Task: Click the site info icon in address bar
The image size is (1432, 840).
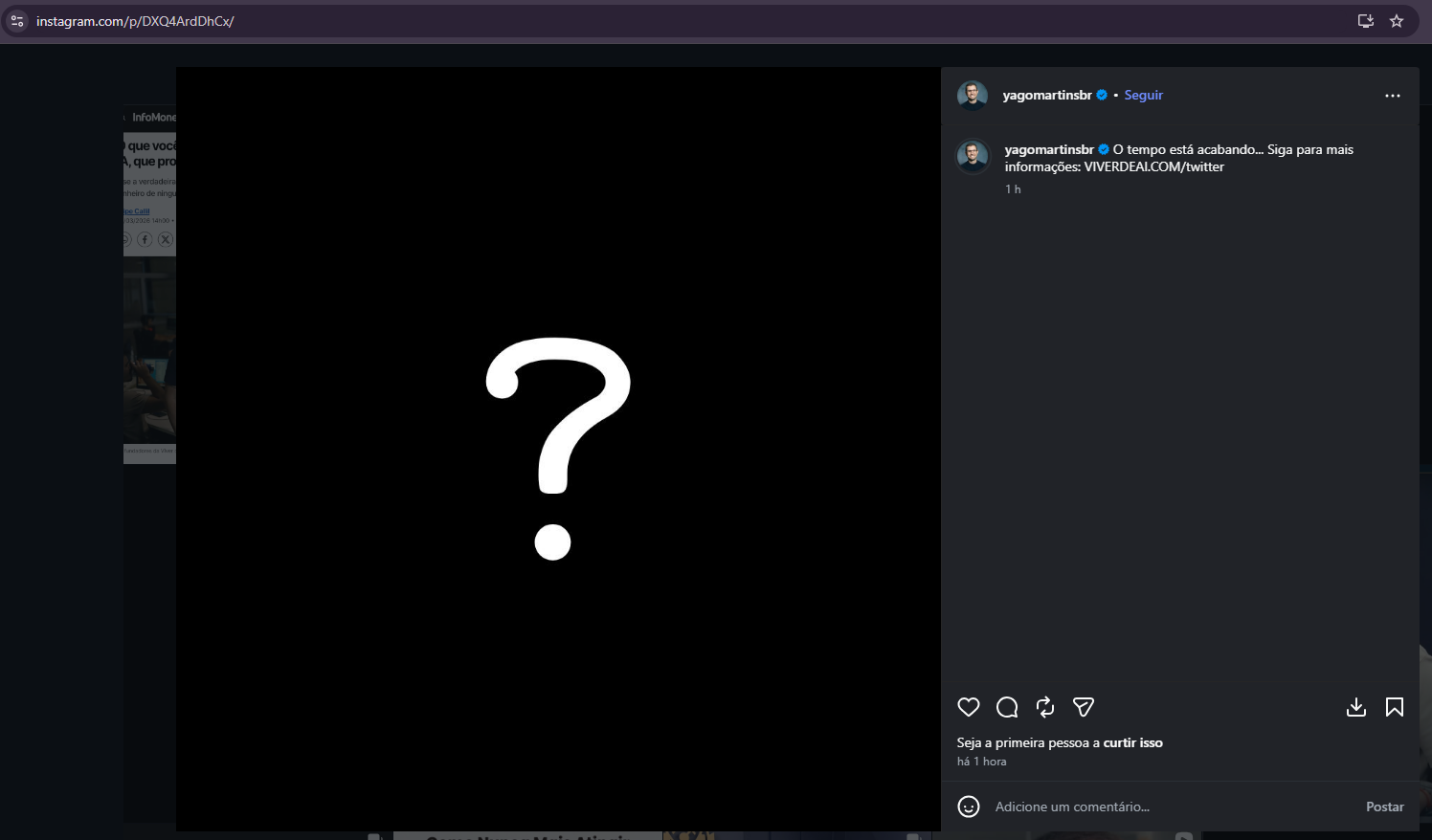Action: pos(17,21)
